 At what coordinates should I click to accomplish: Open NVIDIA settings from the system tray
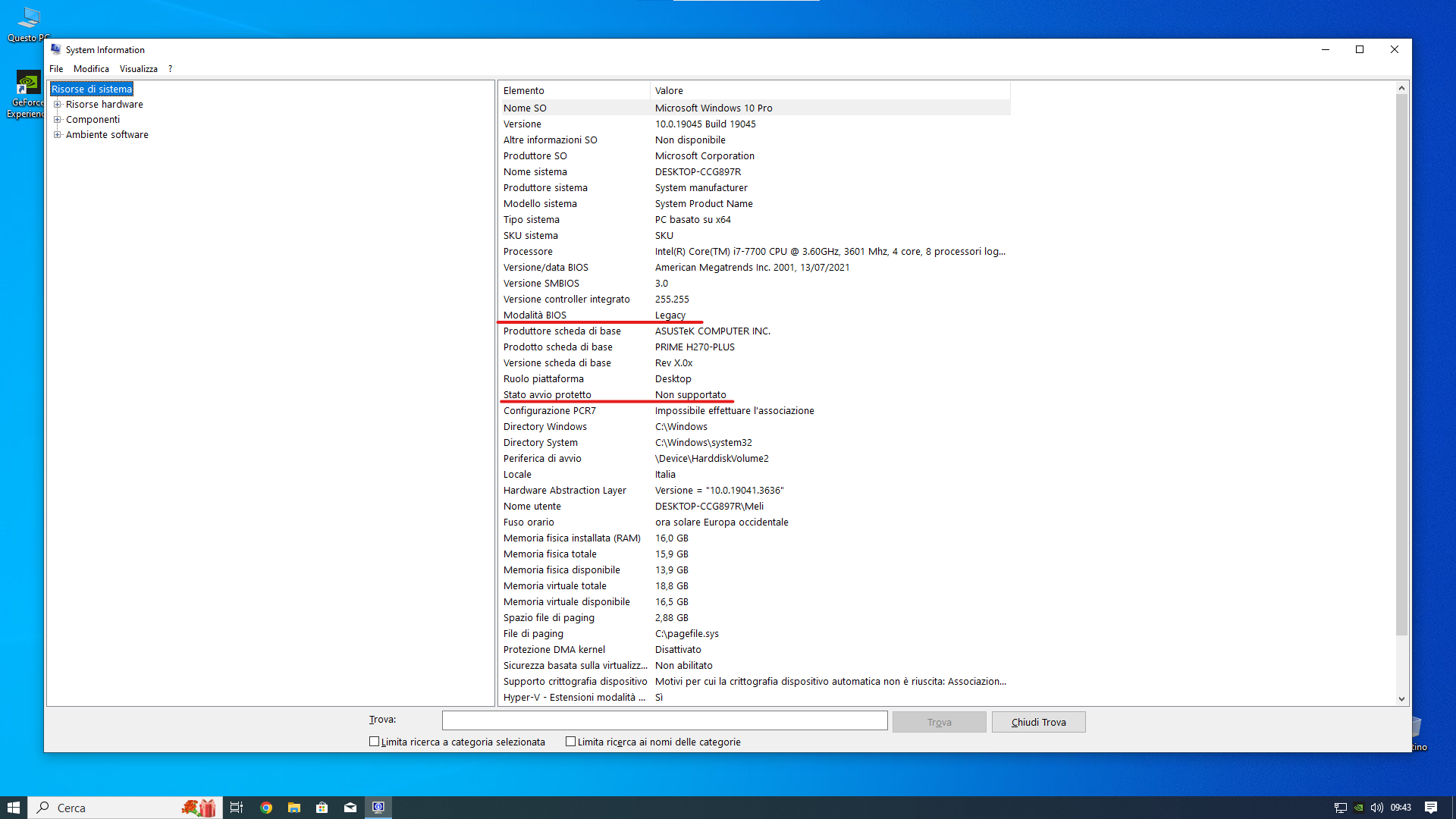point(1359,807)
